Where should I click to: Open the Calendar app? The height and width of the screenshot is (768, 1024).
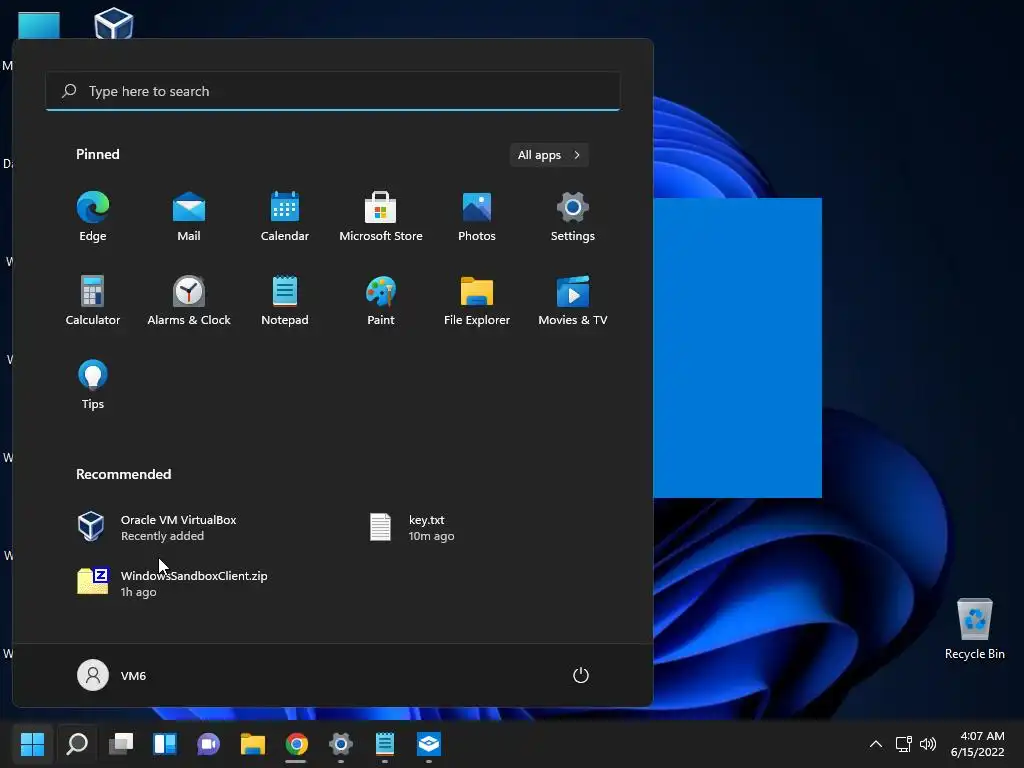[285, 216]
